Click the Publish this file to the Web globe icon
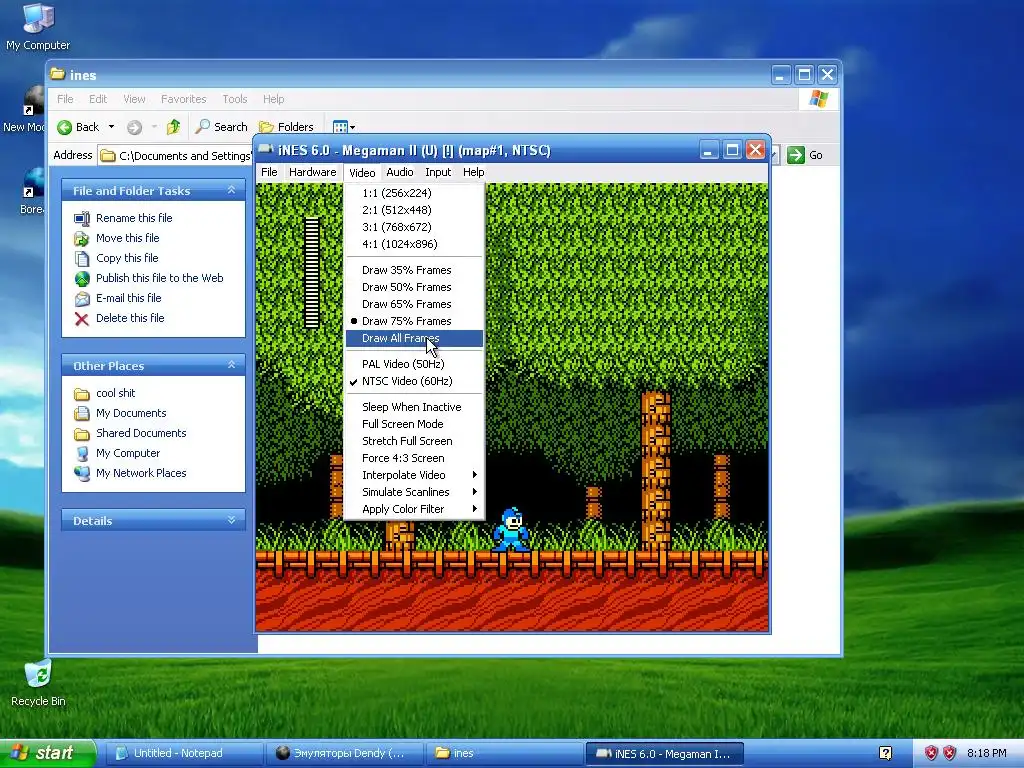The height and width of the screenshot is (768, 1024). click(x=82, y=279)
